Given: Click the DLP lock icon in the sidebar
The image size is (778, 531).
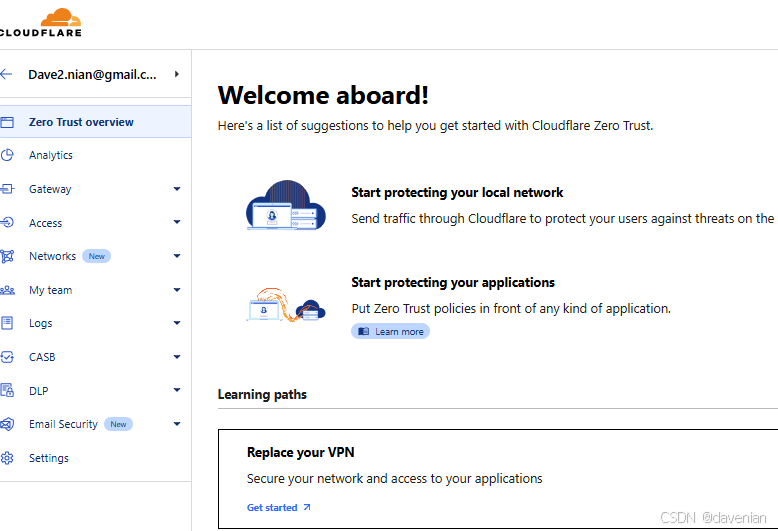Looking at the screenshot, I should [x=7, y=390].
